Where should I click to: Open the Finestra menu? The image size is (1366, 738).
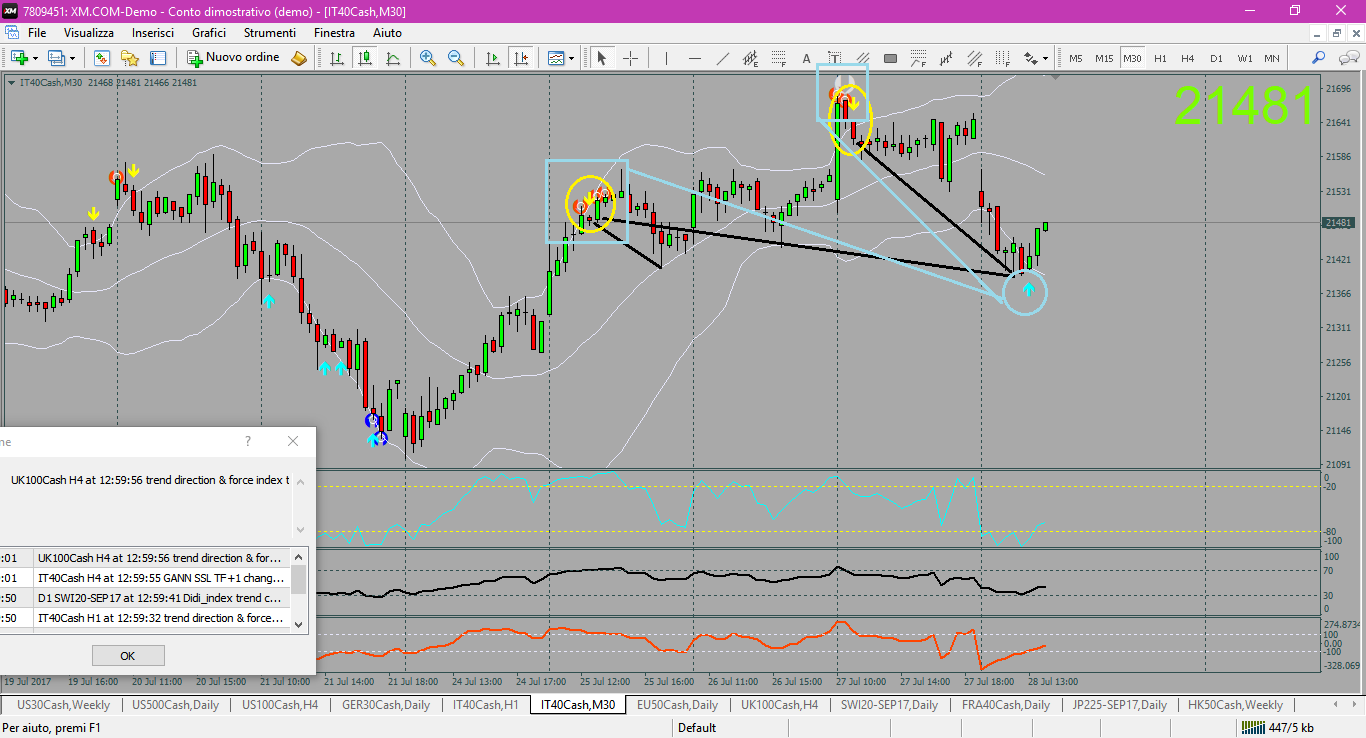[334, 33]
